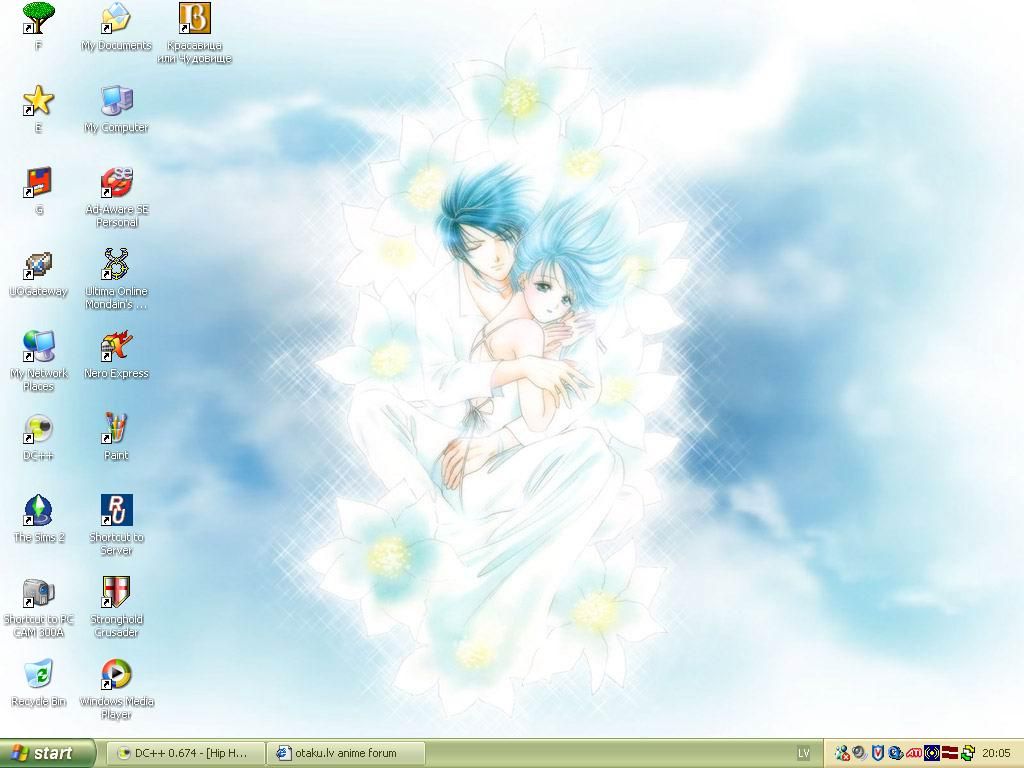
Task: Open the Start menu
Action: tap(47, 753)
